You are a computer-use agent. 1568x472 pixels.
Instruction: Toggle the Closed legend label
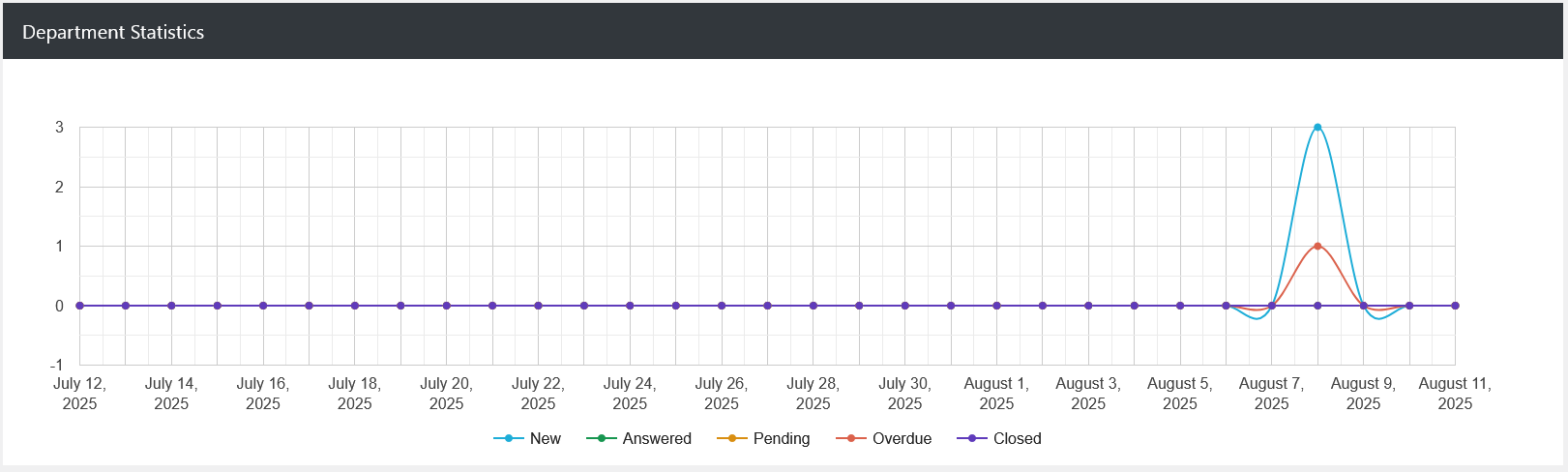pyautogui.click(x=1017, y=438)
